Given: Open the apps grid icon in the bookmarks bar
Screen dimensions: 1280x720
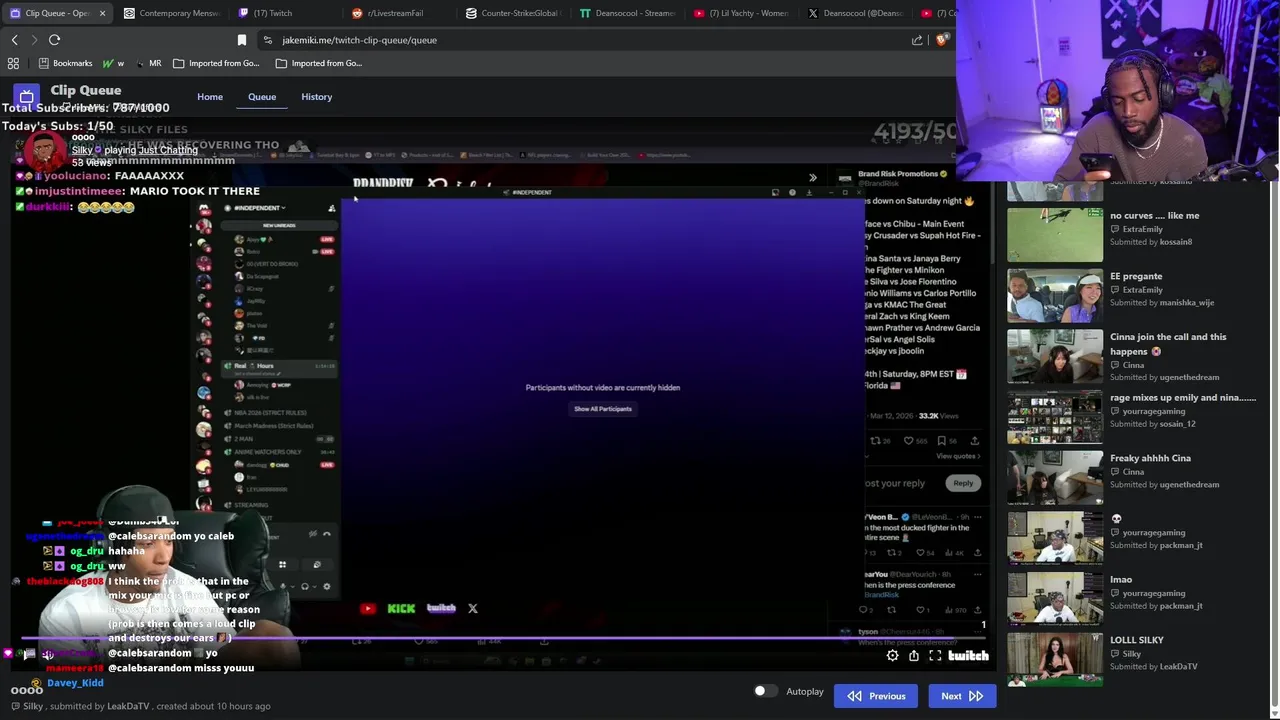Looking at the screenshot, I should pos(13,63).
